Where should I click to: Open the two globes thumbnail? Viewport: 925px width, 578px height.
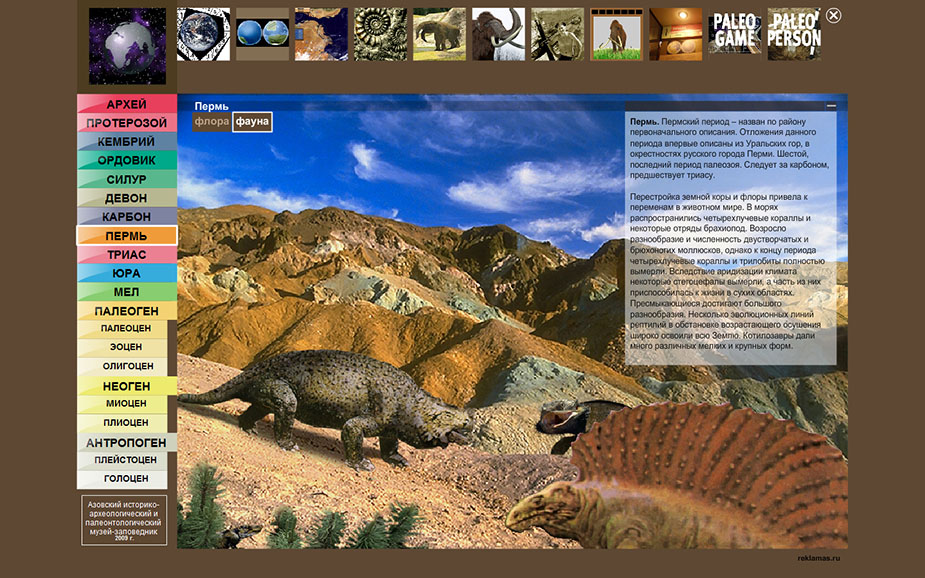262,35
